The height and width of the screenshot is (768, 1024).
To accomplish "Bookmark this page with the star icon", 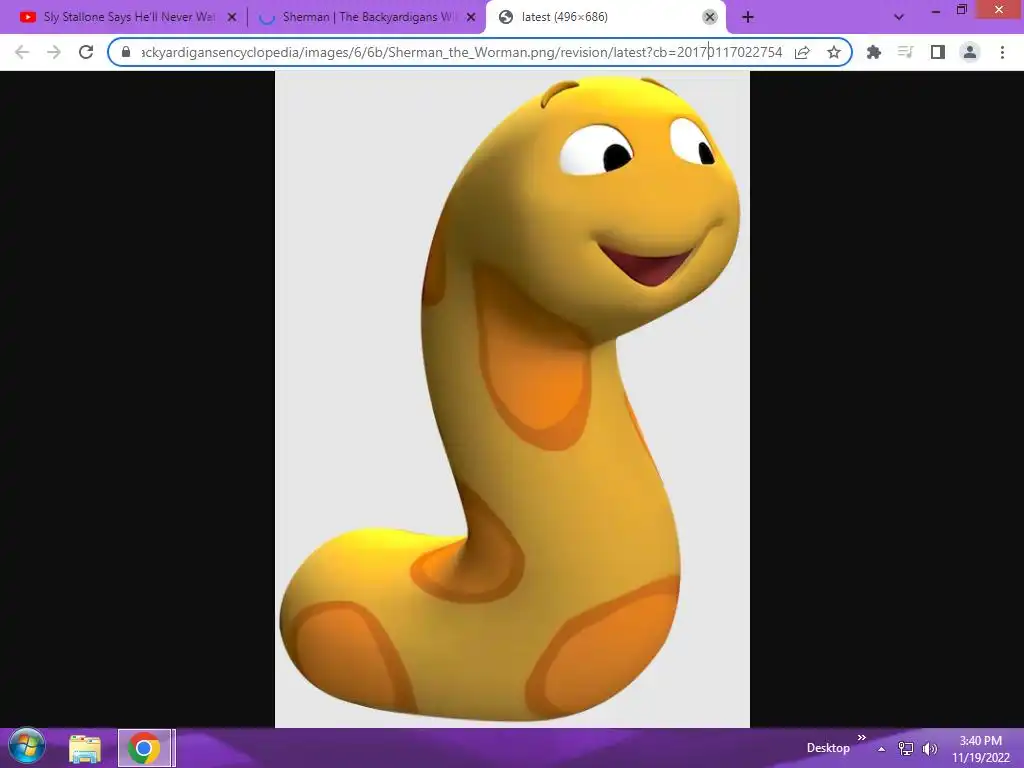I will [834, 52].
